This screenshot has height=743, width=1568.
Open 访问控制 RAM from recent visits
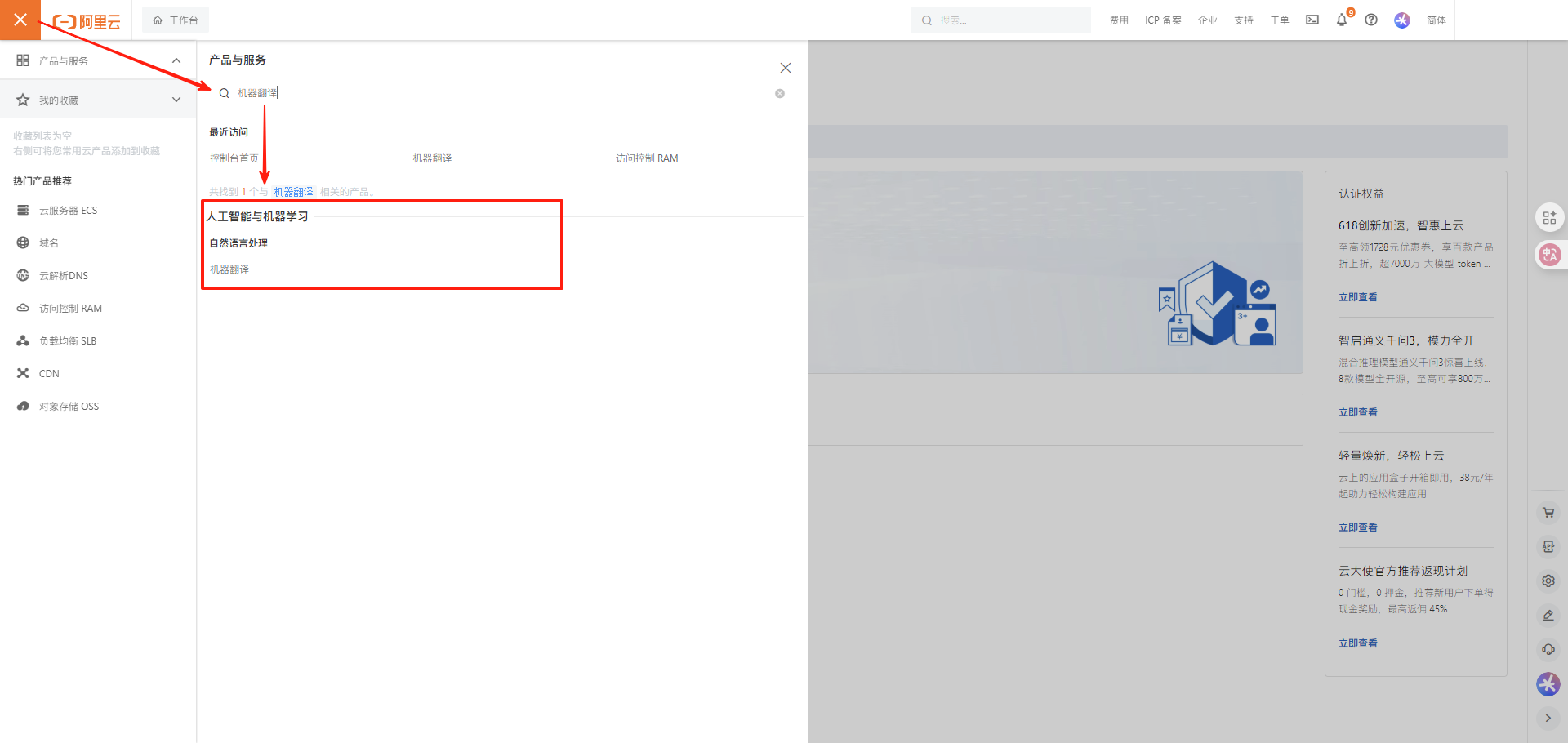click(x=647, y=158)
